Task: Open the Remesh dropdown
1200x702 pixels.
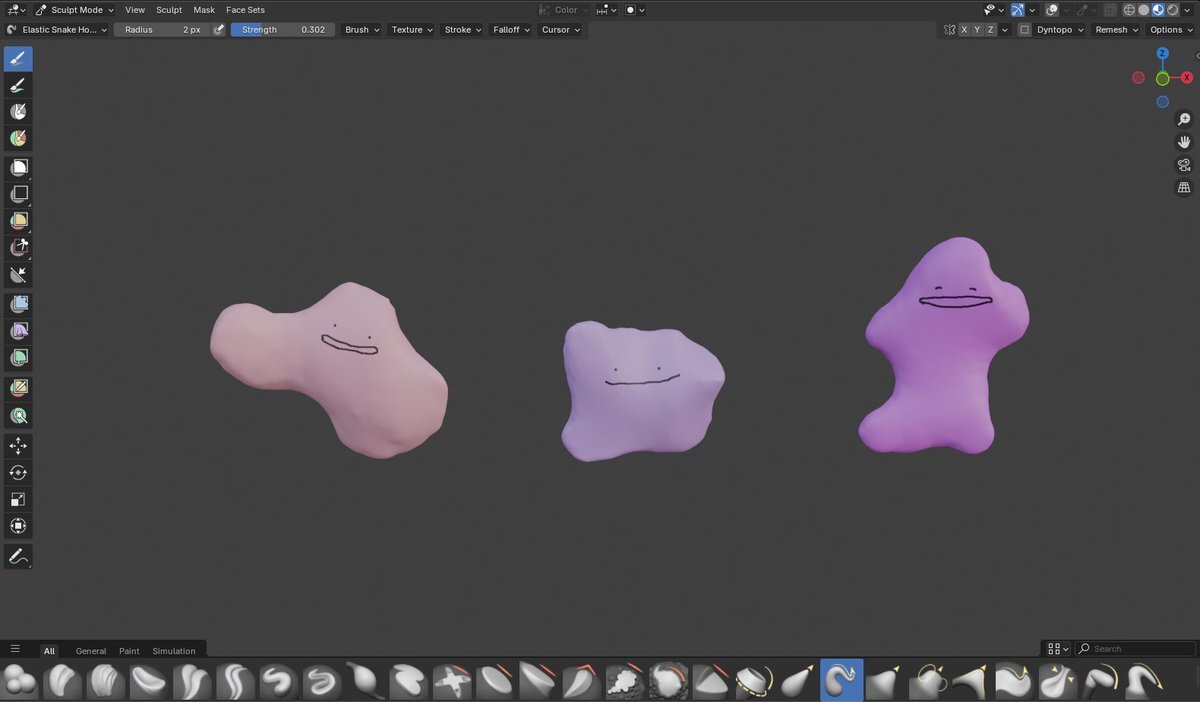Action: [x=1116, y=30]
